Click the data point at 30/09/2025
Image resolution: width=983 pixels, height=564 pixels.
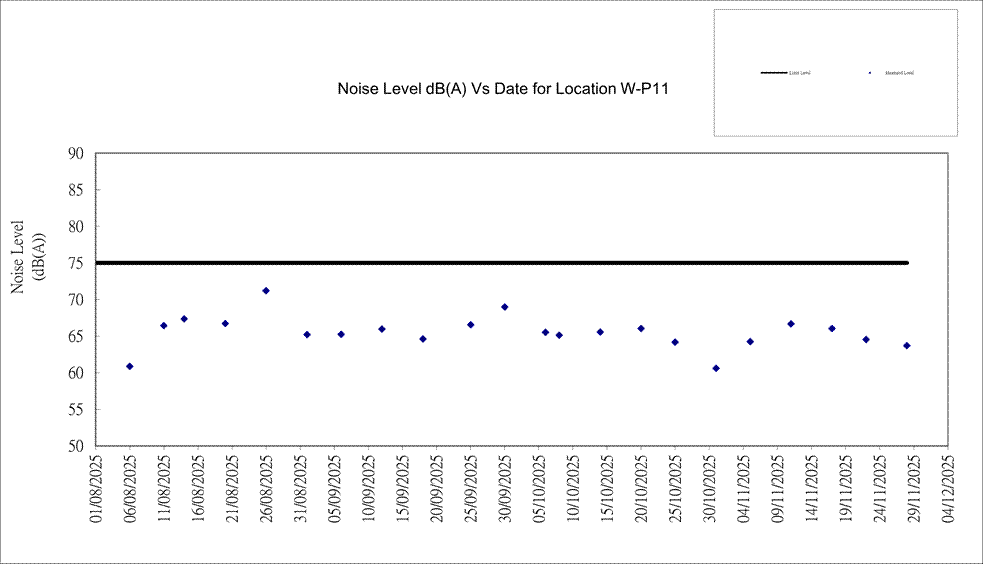tap(505, 307)
